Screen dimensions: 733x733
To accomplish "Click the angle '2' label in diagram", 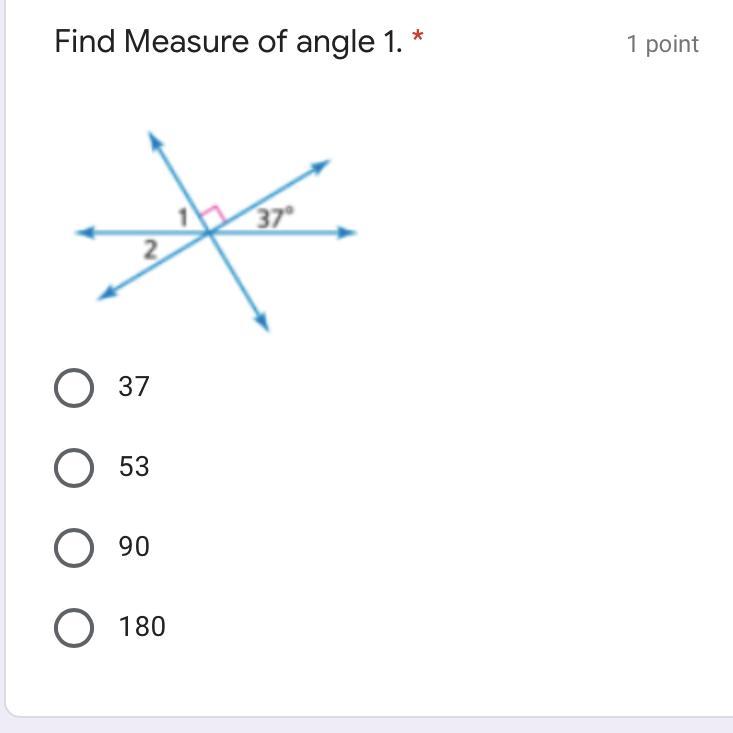I will coord(150,250).
